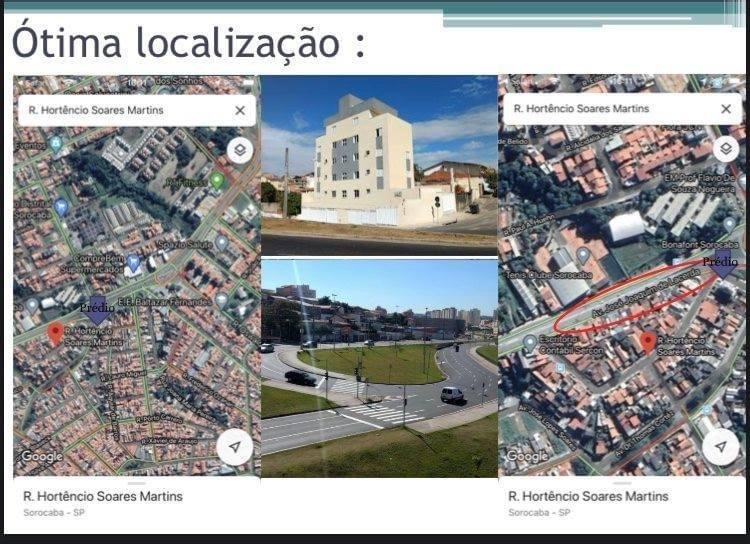750x544 pixels.
Task: Select the red location pin on left map
Action: coord(55,333)
